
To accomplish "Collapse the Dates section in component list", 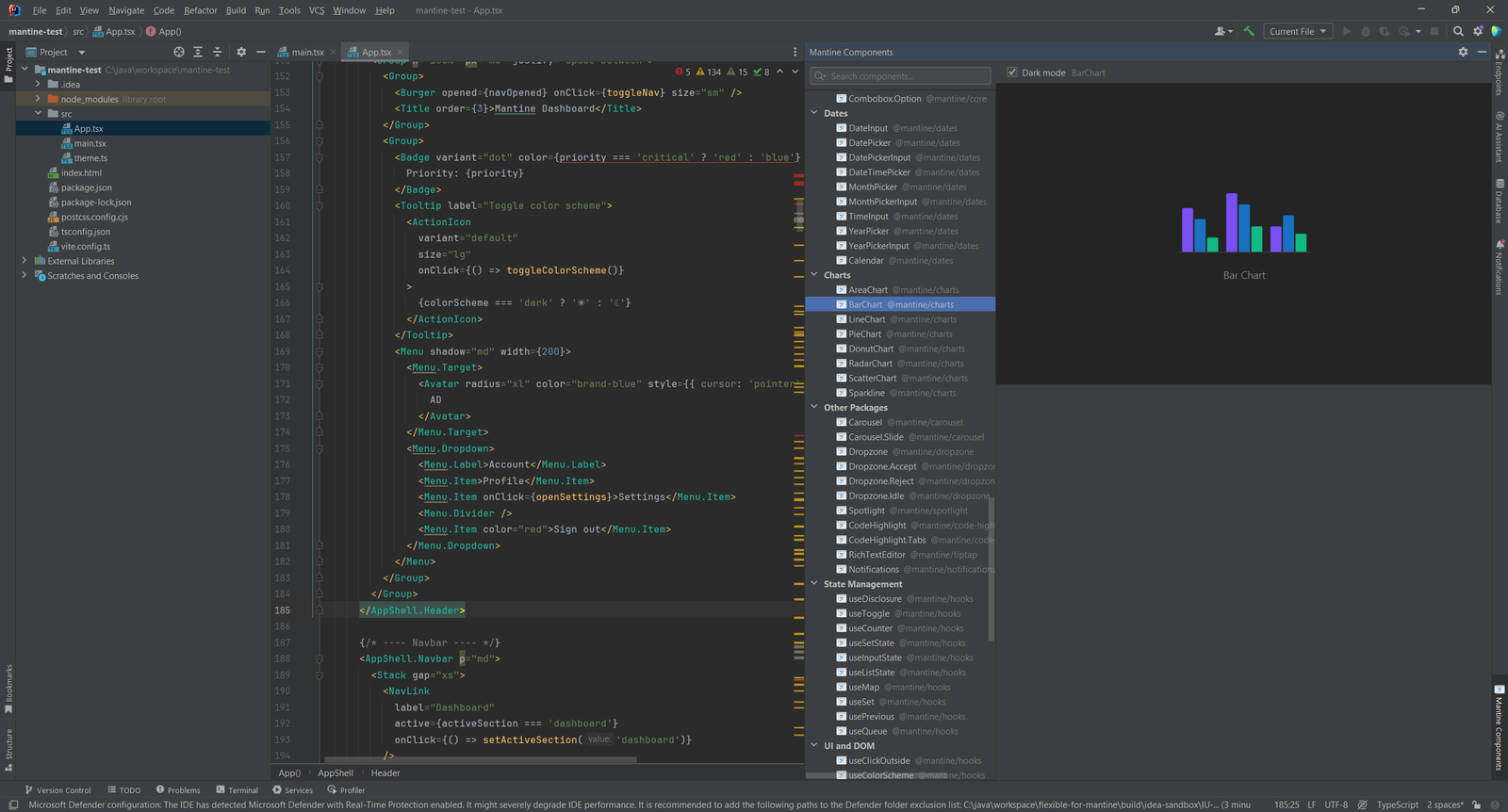I will [x=814, y=113].
